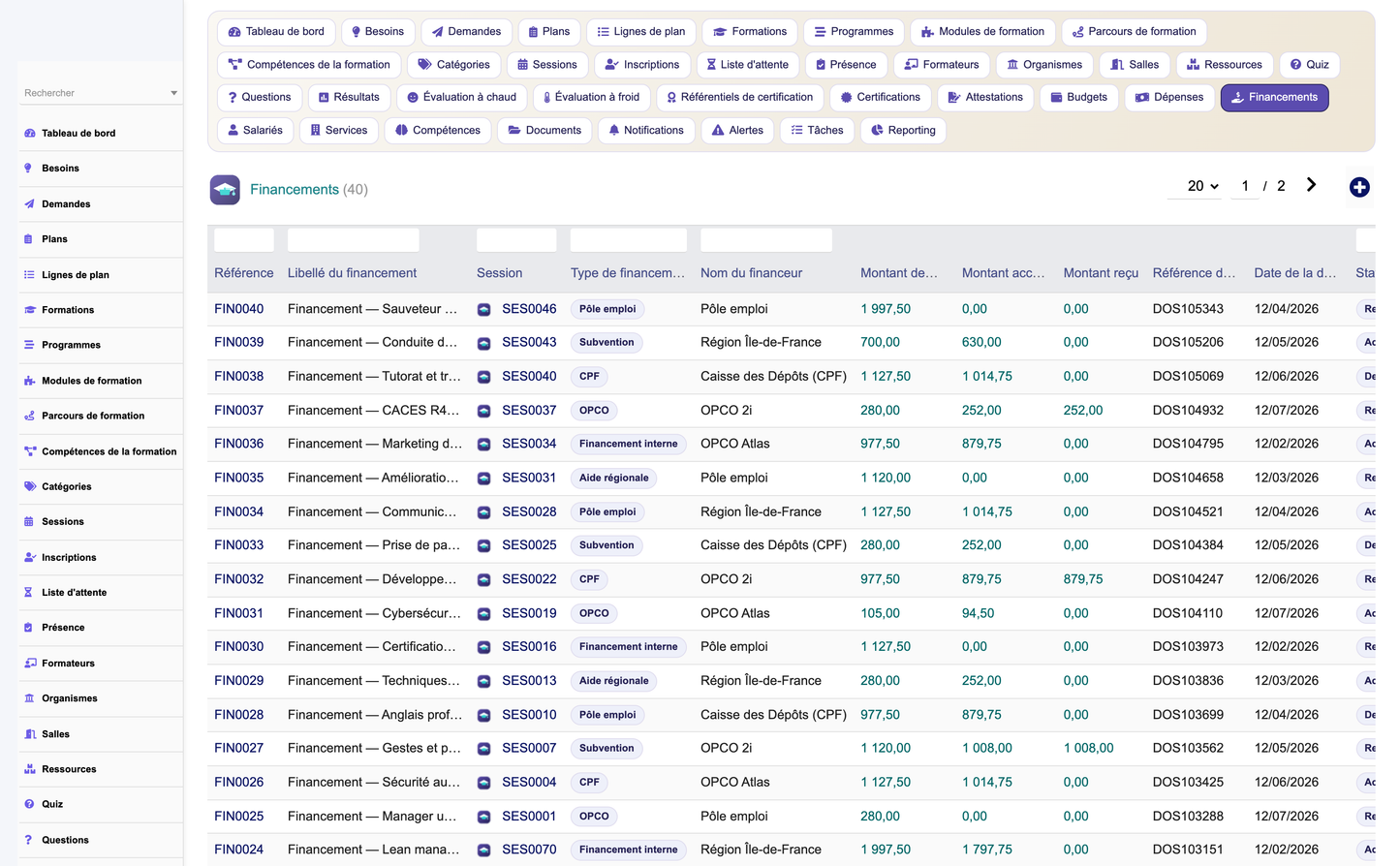Image resolution: width=1400 pixels, height=866 pixels.
Task: Click the Quiz question-circle icon in the sidebar
Action: pyautogui.click(x=29, y=804)
